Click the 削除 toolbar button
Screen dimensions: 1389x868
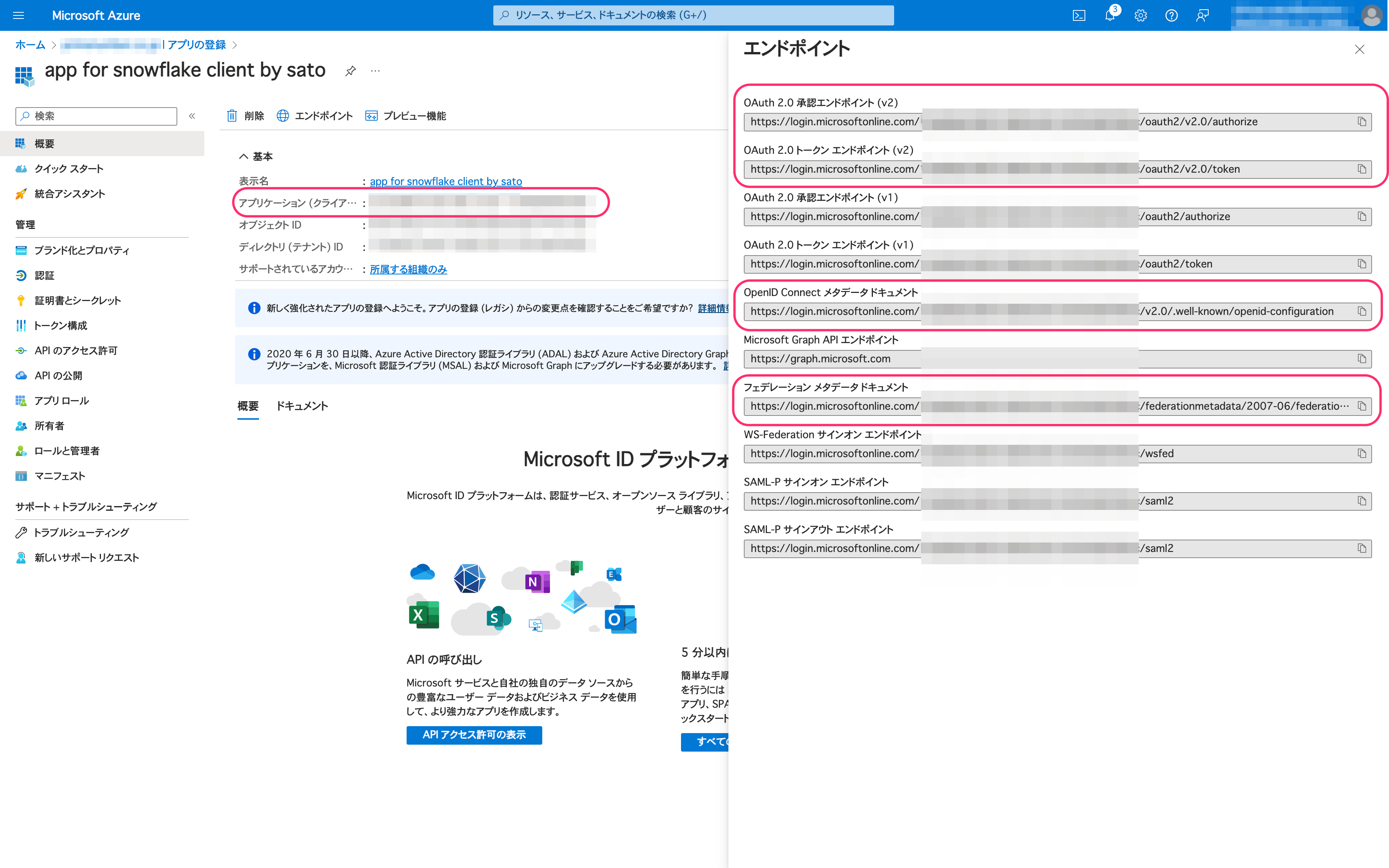tap(245, 116)
